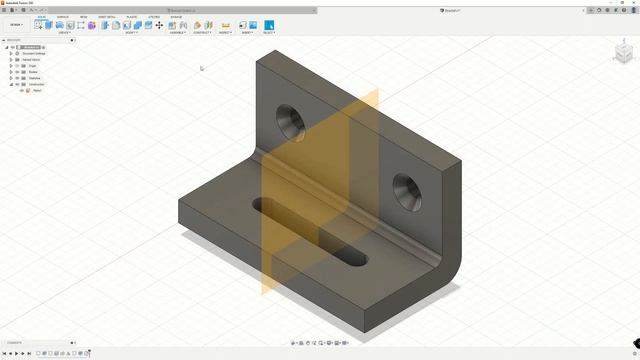
Task: Select the Plane1 item in browser
Action: tap(37, 90)
